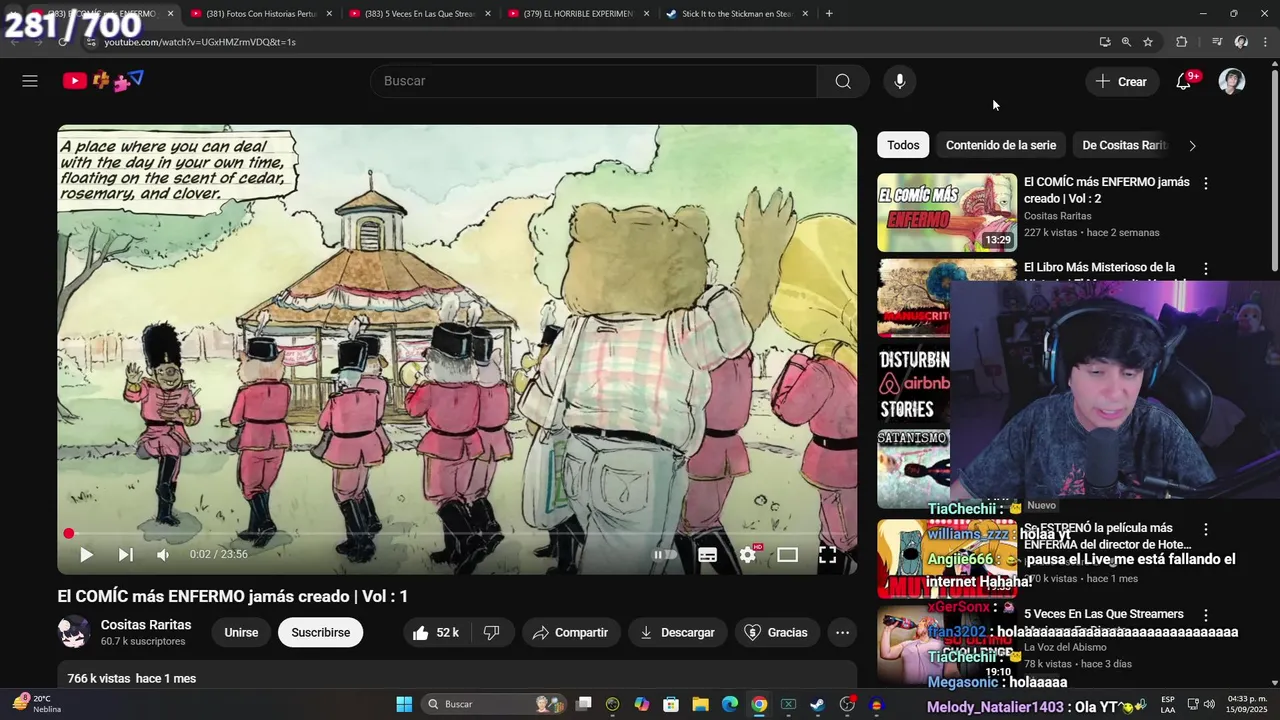Open Microsoft Edge from taskbar
Viewport: 1280px width, 720px height.
coord(730,704)
